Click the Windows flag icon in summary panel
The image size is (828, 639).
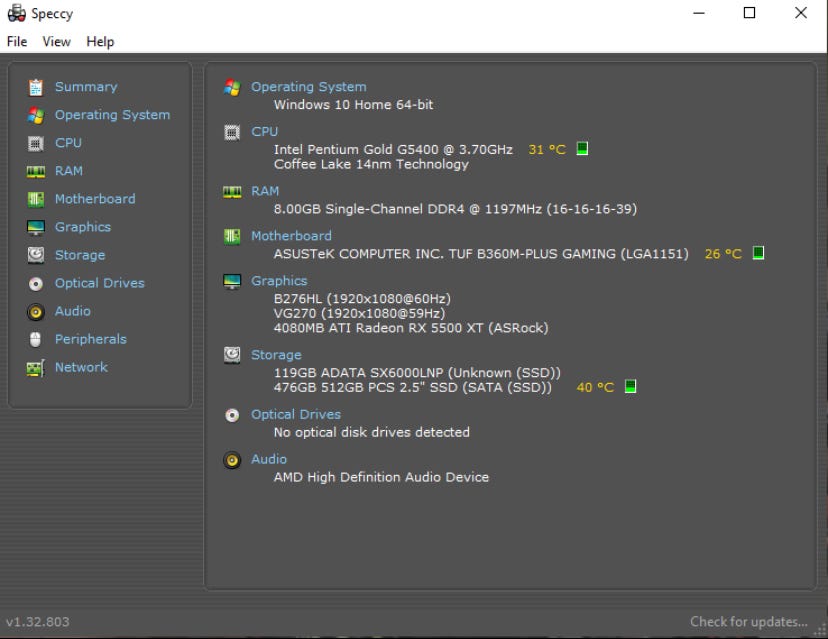point(232,87)
